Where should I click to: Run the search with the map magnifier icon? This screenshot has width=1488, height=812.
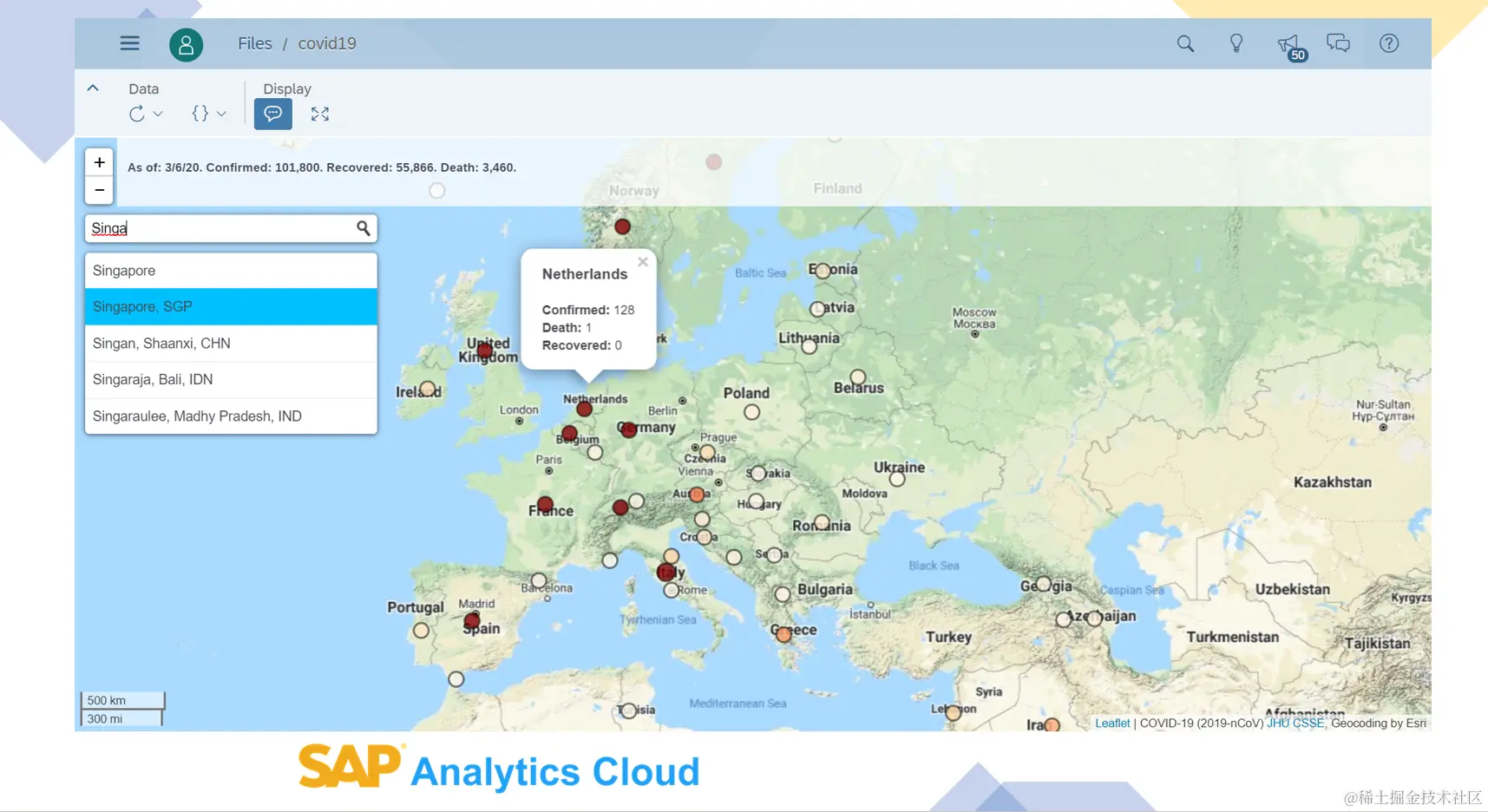tap(363, 228)
